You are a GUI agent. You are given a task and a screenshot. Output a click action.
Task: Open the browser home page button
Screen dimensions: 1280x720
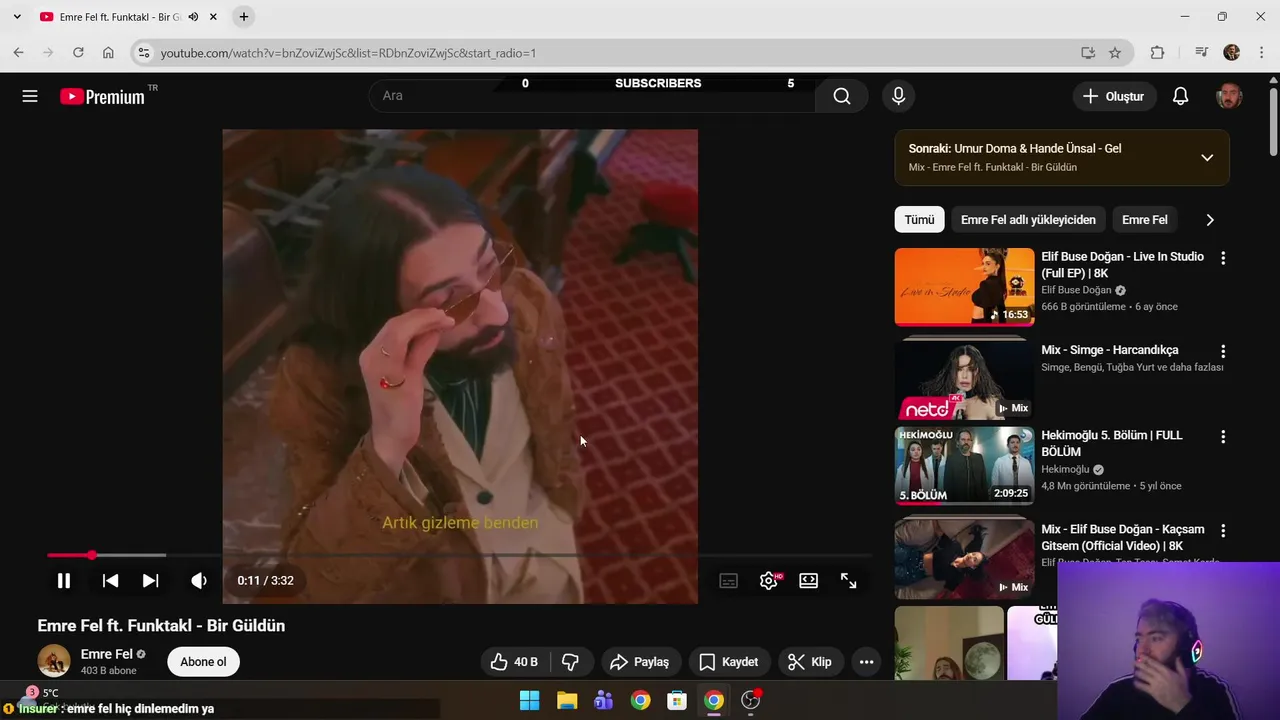point(108,53)
